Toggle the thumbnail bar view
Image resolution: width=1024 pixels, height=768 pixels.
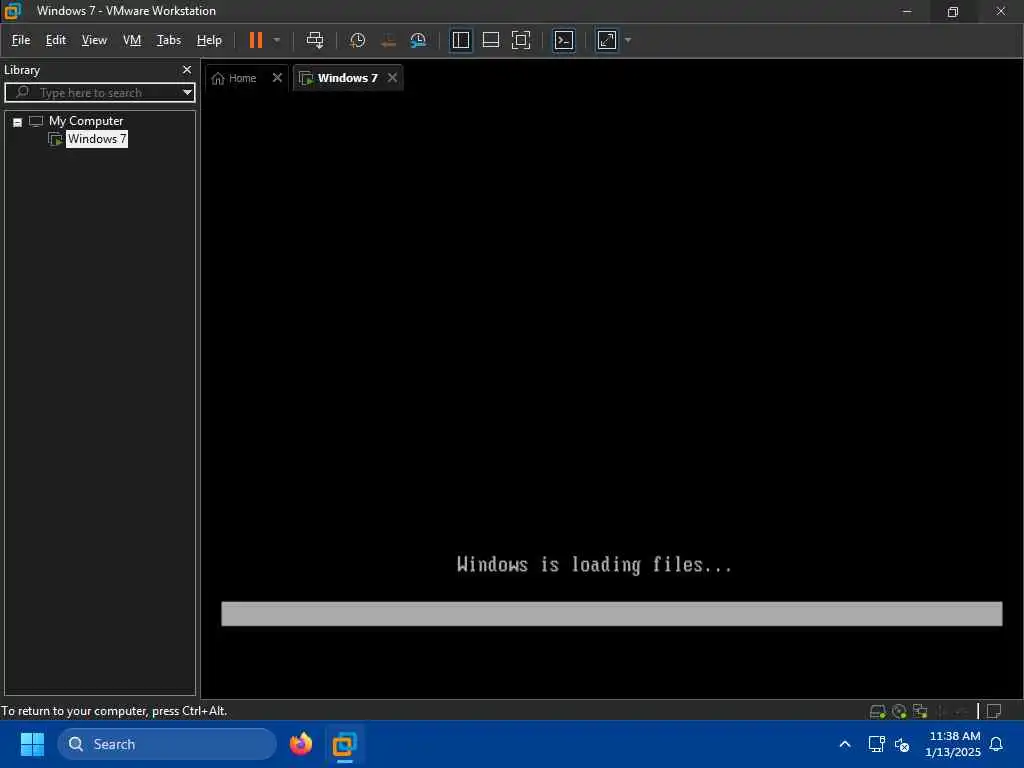(x=490, y=40)
